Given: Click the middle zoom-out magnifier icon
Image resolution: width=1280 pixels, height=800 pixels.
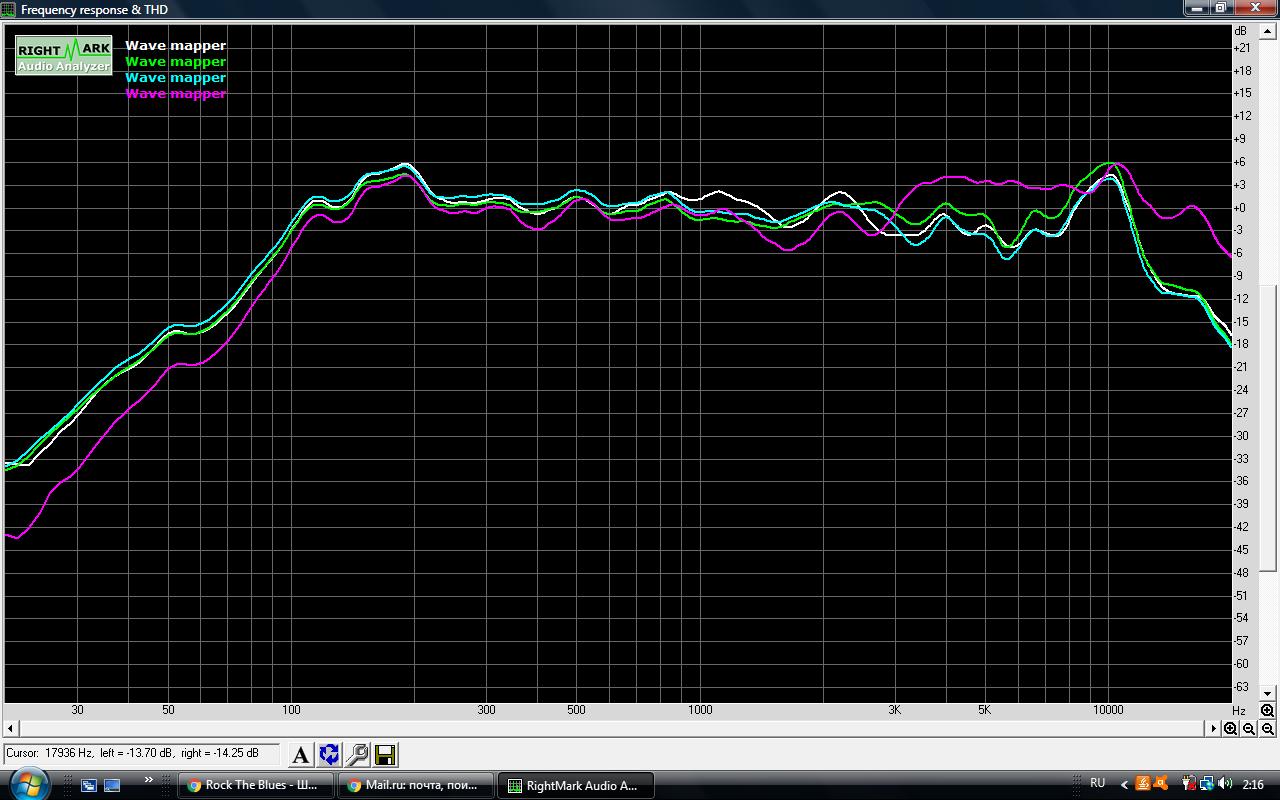Looking at the screenshot, I should click(1249, 729).
